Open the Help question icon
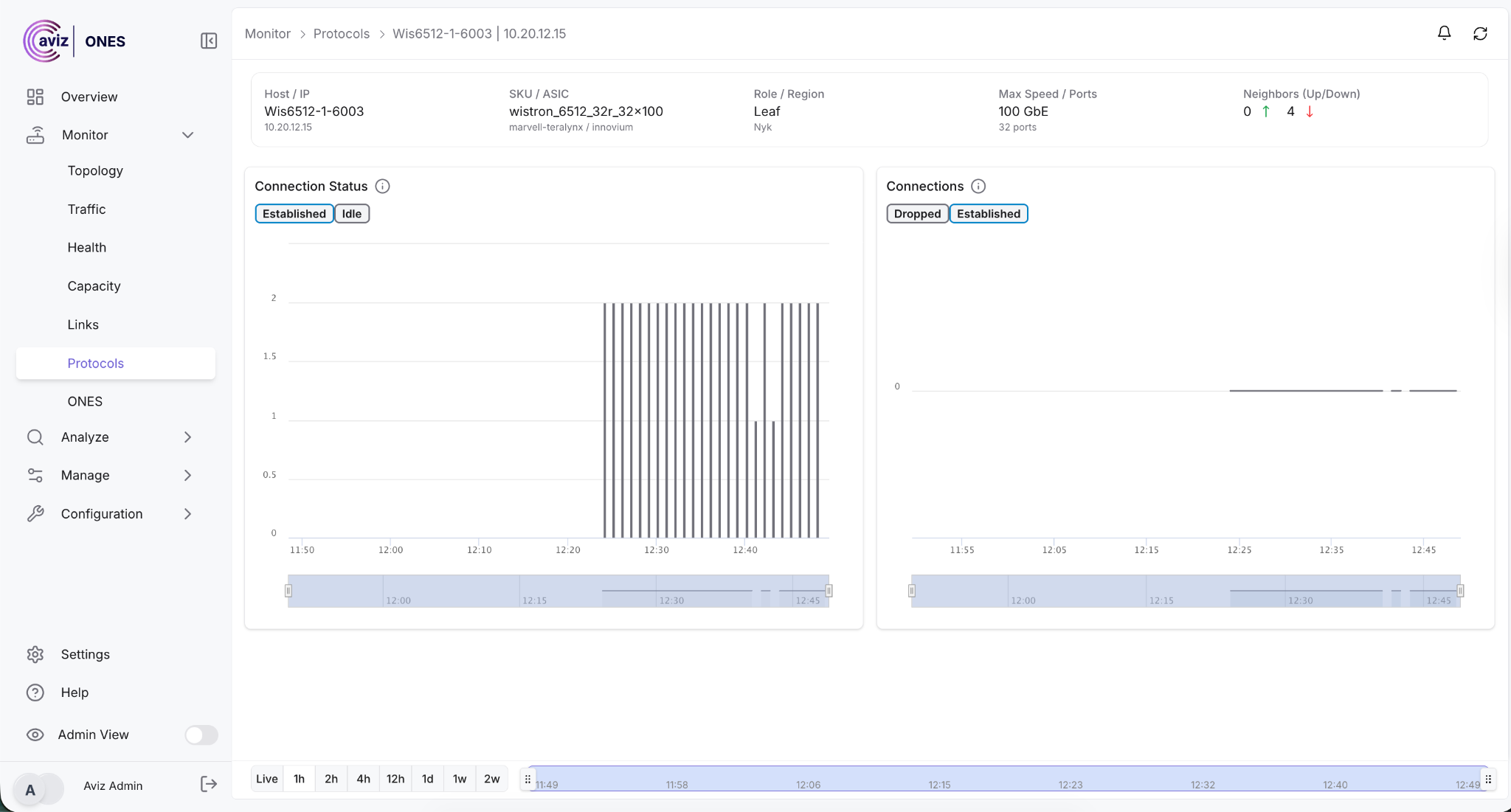 35,693
